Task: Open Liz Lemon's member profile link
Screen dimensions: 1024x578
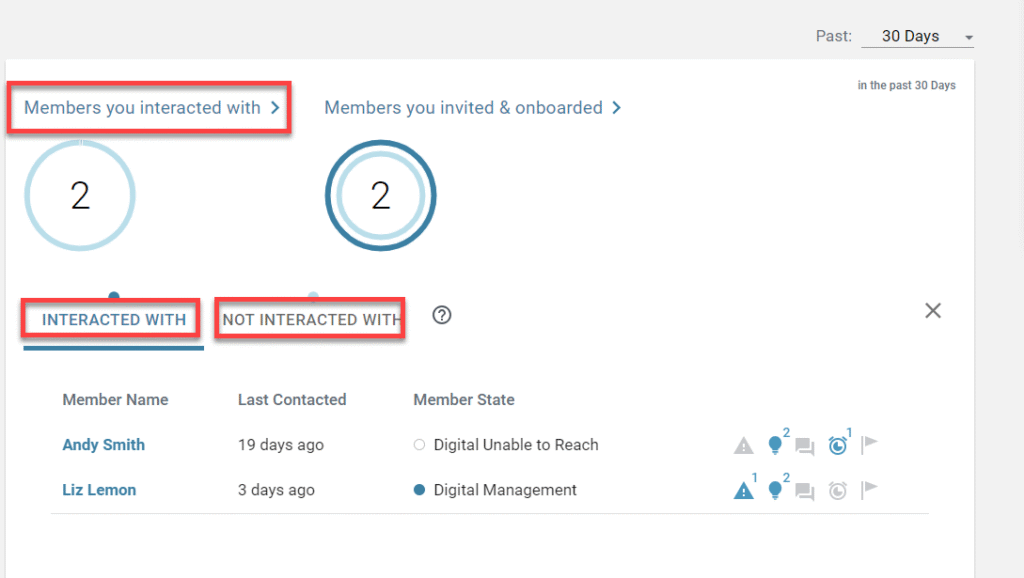Action: 99,490
